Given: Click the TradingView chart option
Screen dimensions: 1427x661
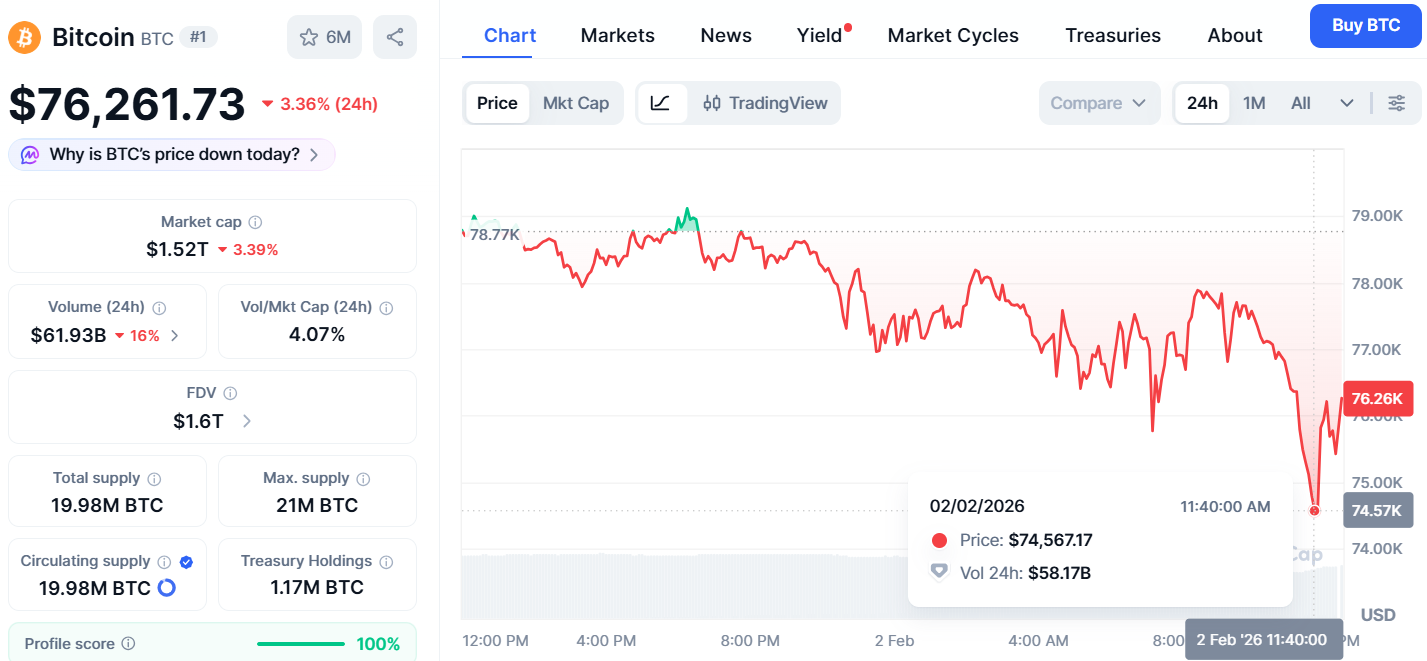Looking at the screenshot, I should pyautogui.click(x=765, y=103).
